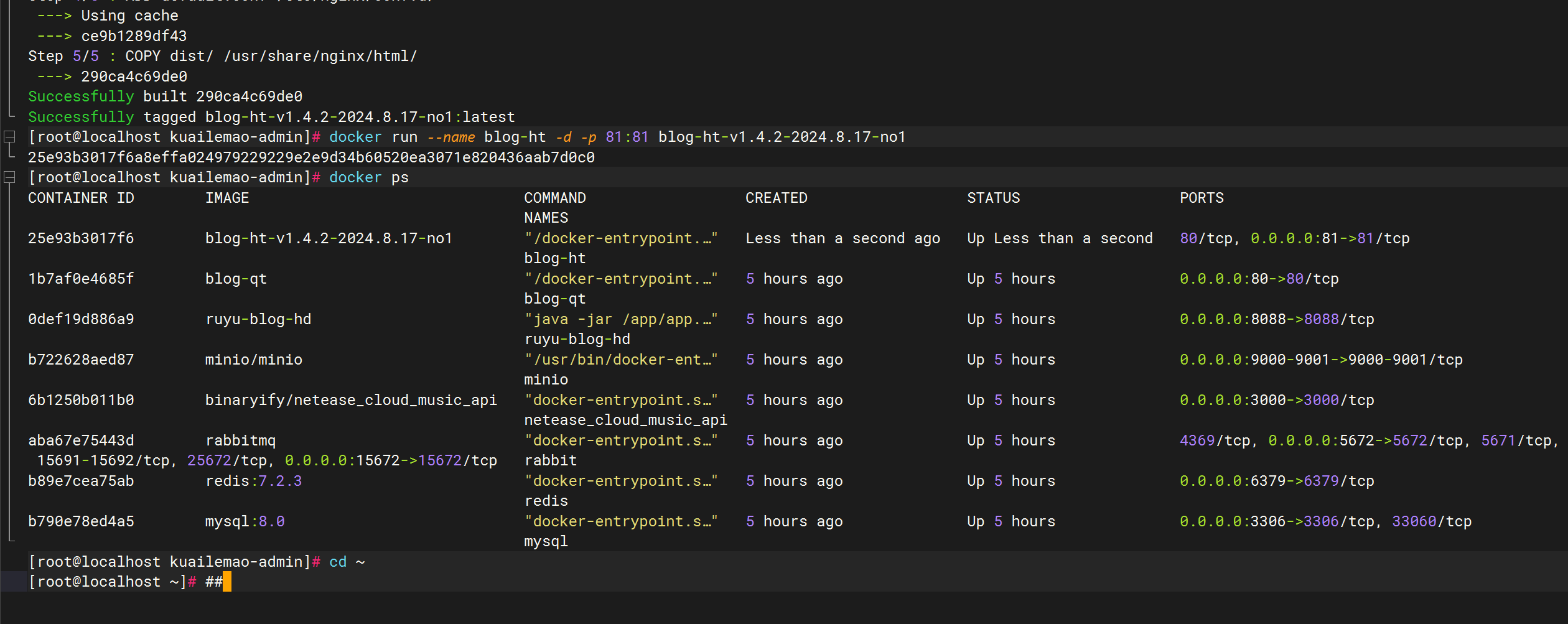Click image name ruyu-blog-hd
Viewport: 1568px width, 624px height.
pyautogui.click(x=258, y=319)
